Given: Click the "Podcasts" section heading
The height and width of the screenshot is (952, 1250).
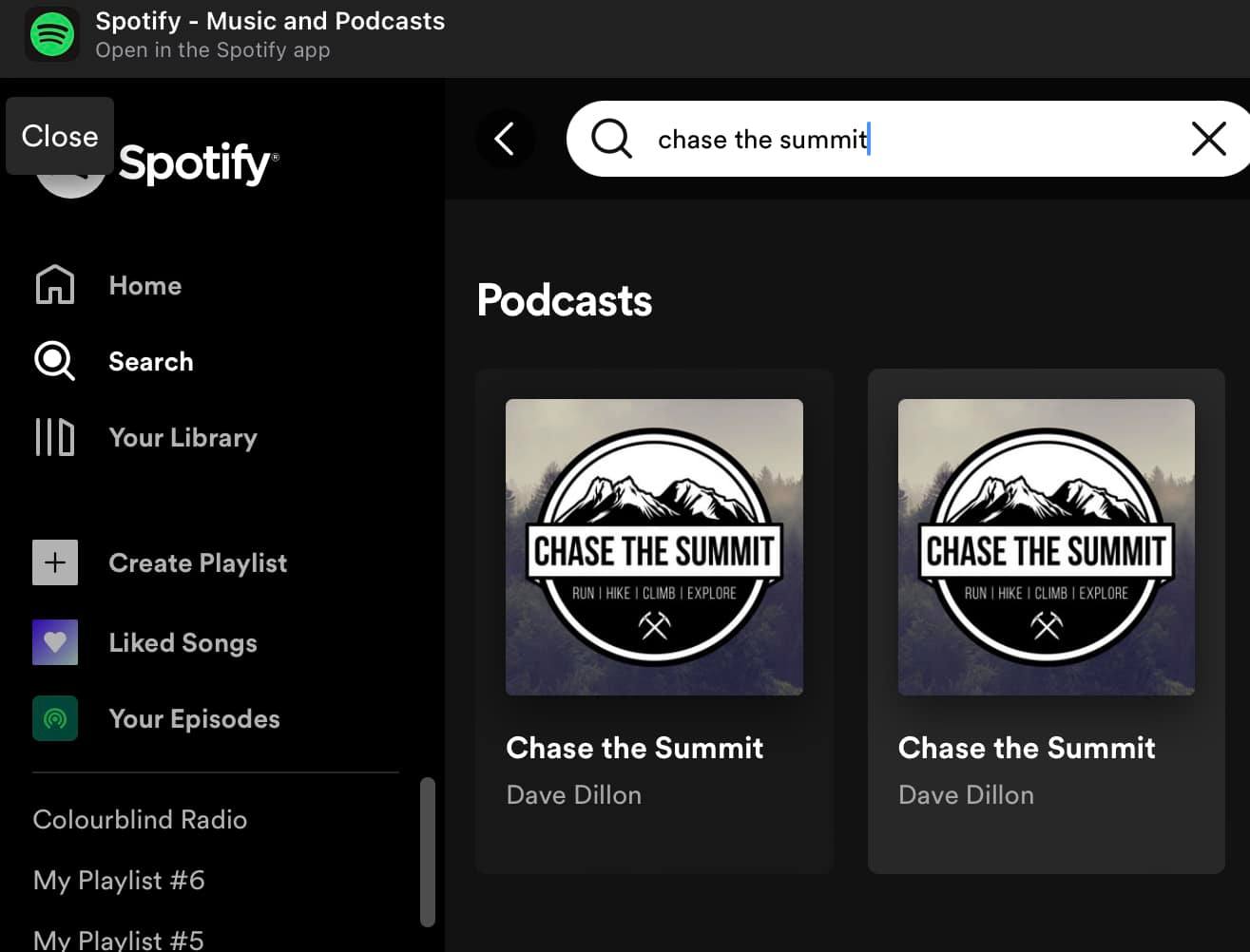Looking at the screenshot, I should pyautogui.click(x=565, y=300).
